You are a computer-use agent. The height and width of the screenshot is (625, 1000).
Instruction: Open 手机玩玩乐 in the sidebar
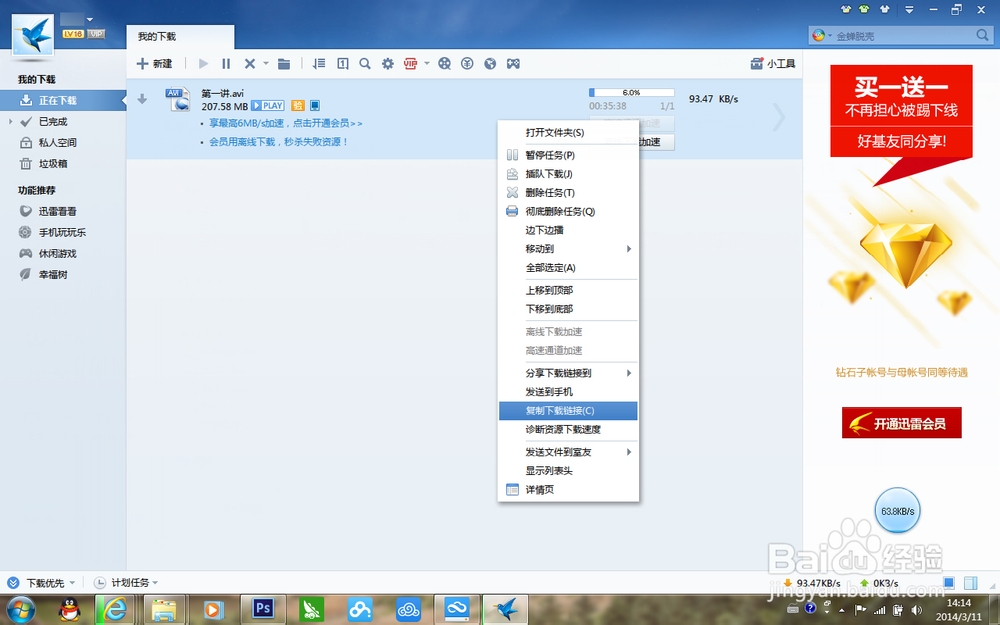click(x=63, y=232)
